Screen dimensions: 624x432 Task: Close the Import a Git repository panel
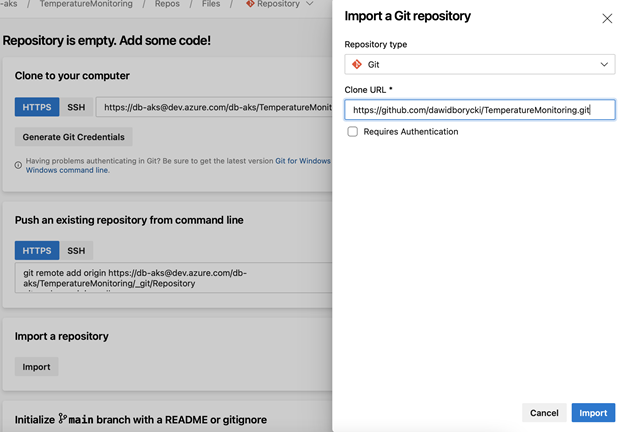coord(607,18)
